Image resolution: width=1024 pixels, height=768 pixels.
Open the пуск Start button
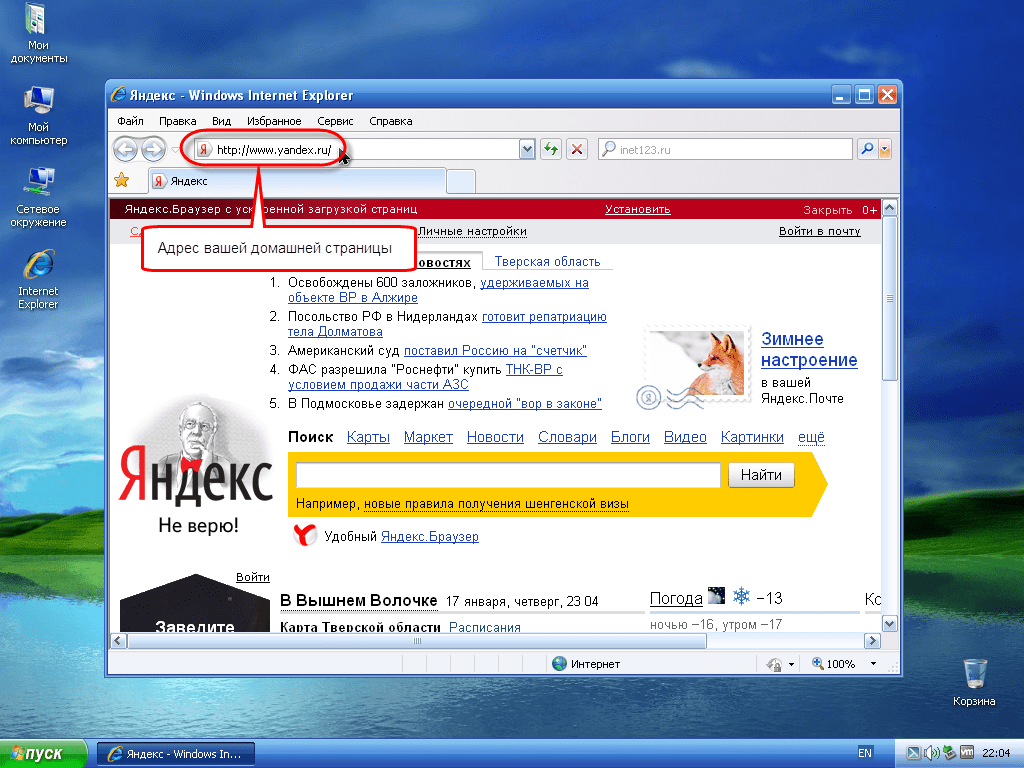pyautogui.click(x=43, y=754)
